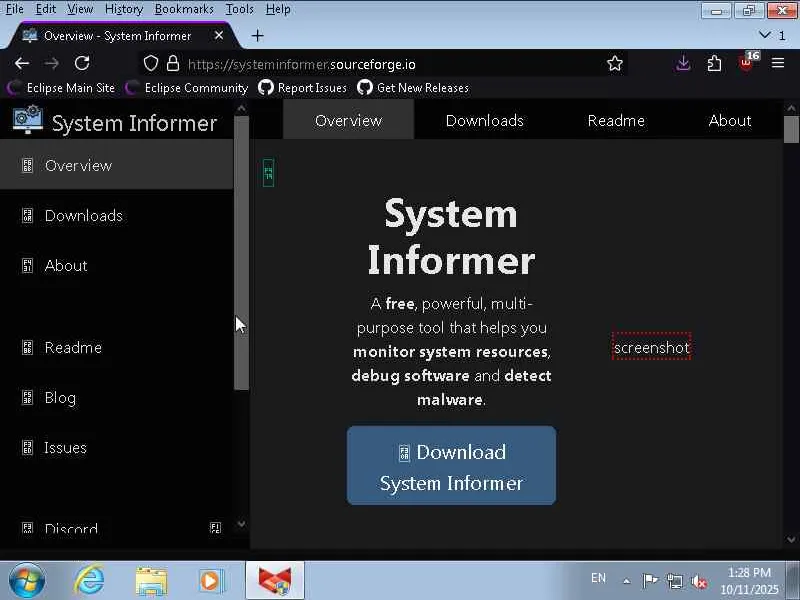Open the Help menu
Viewport: 800px width, 600px height.
pos(278,9)
